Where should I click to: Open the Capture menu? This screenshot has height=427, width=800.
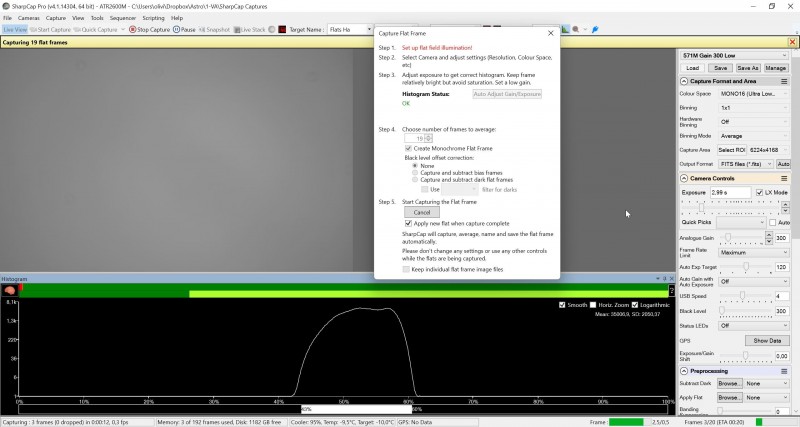pos(56,18)
